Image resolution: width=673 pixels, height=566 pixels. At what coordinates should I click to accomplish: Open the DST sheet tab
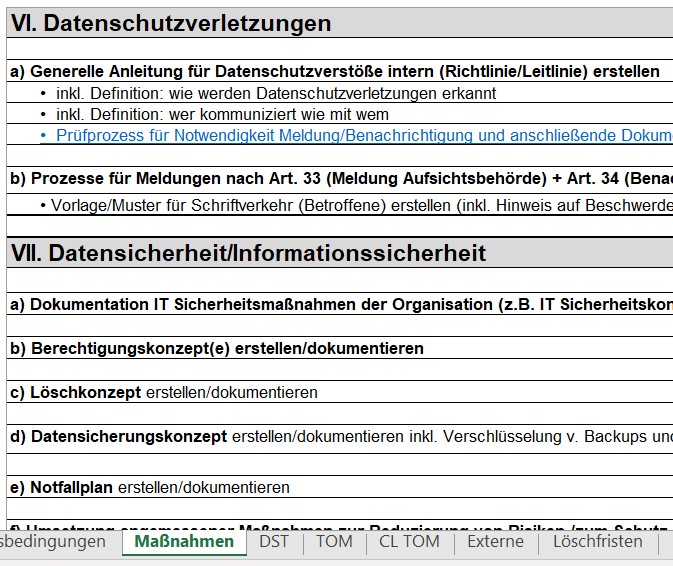click(x=274, y=541)
